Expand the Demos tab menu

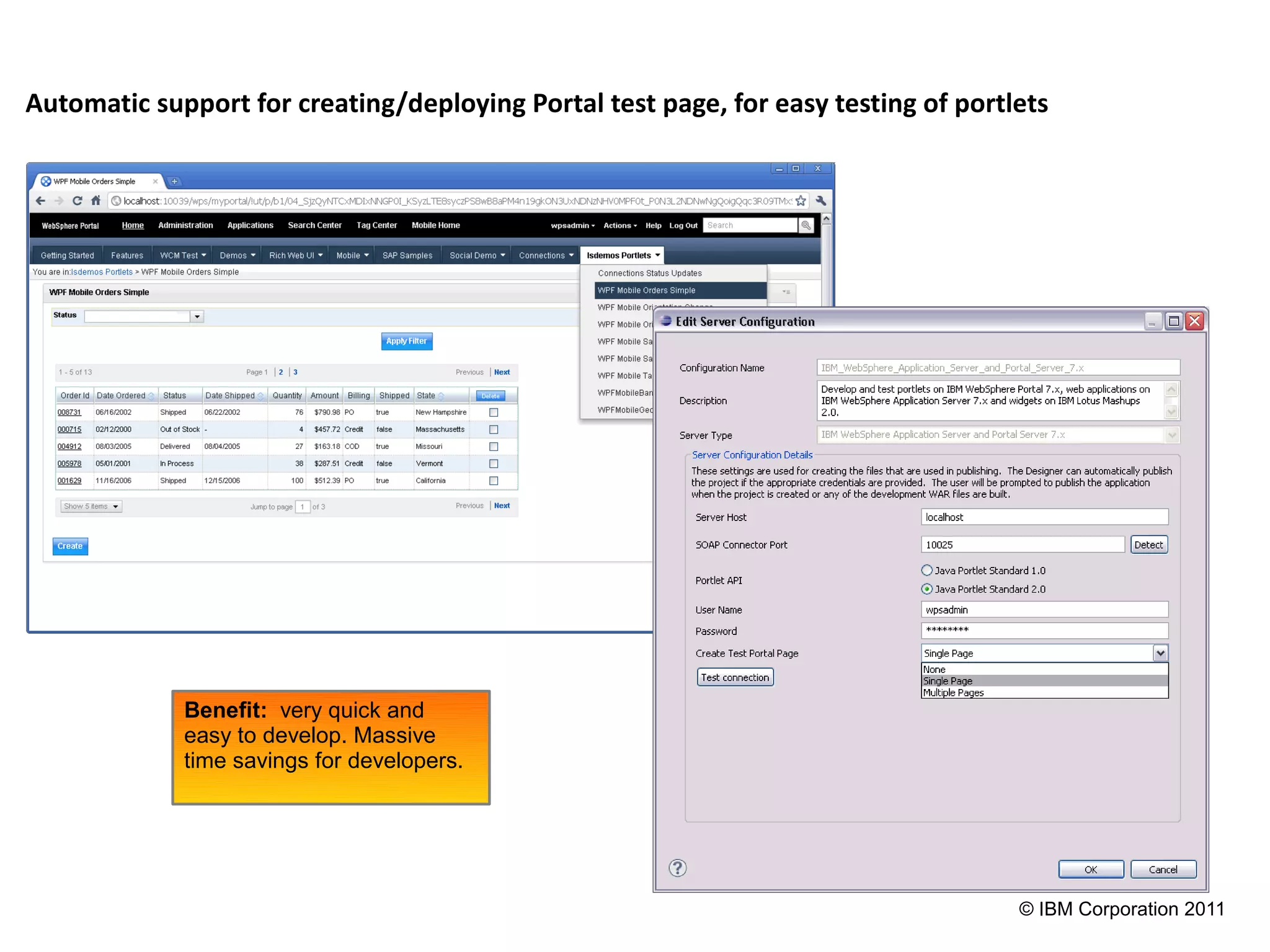click(253, 255)
